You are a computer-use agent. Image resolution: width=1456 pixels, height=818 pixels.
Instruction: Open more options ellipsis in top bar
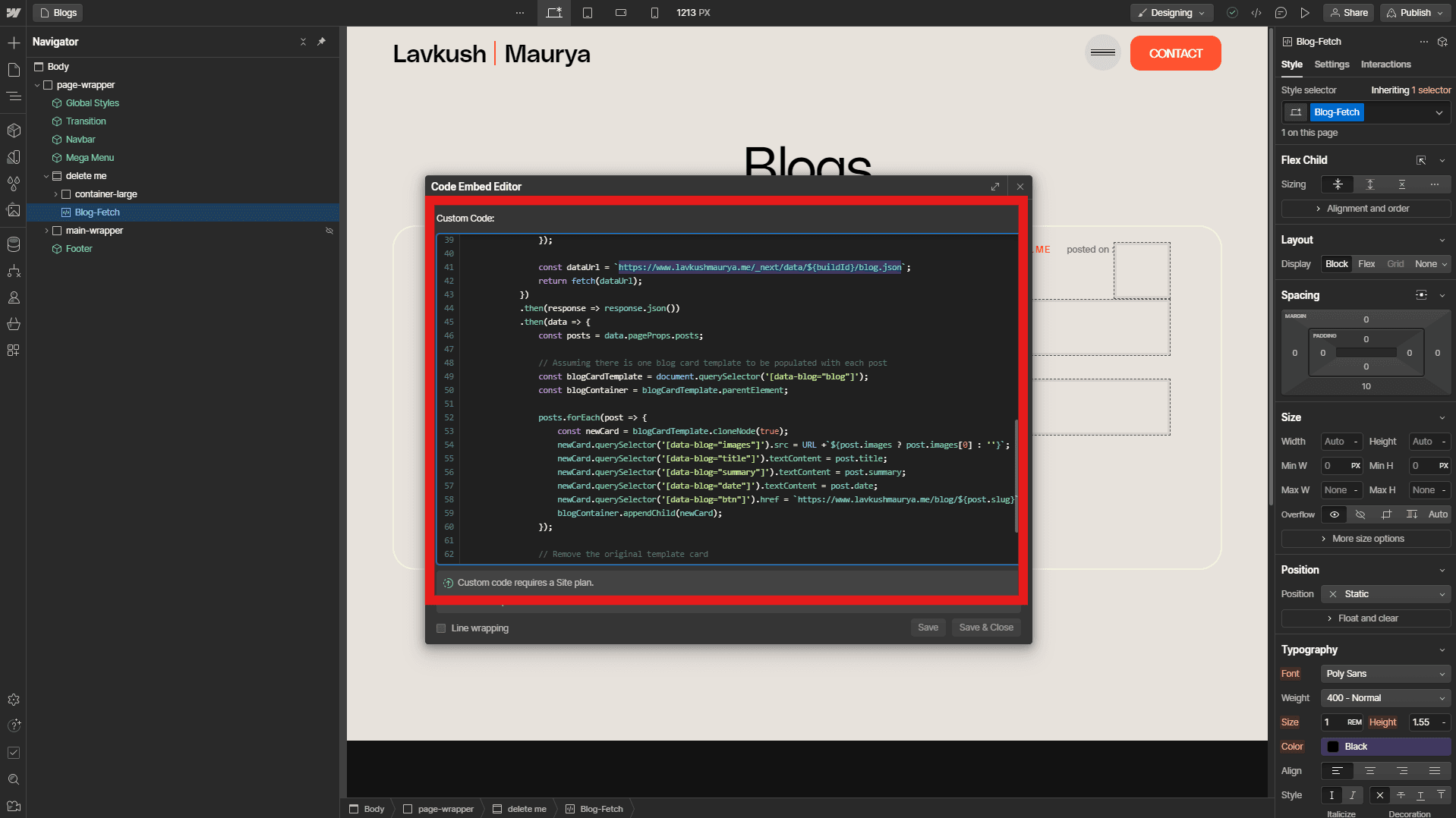[520, 13]
